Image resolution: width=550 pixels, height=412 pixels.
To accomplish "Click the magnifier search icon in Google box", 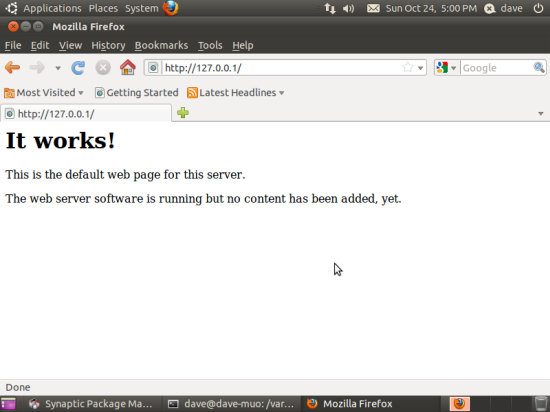I will coord(539,67).
